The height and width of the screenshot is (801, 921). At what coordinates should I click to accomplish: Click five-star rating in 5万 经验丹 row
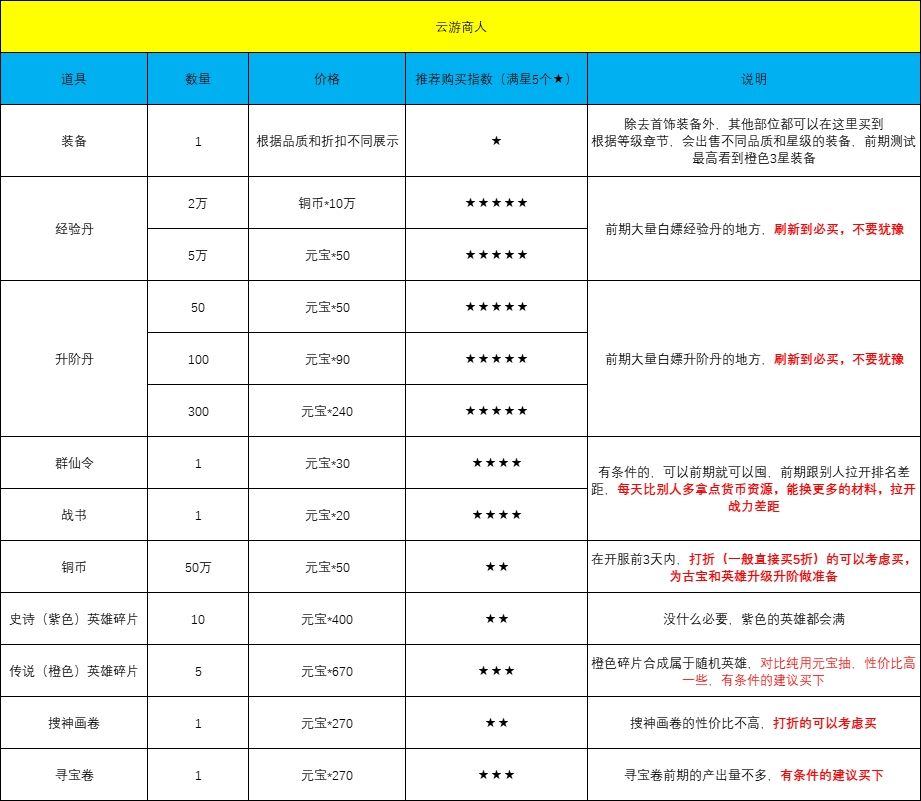pos(496,255)
